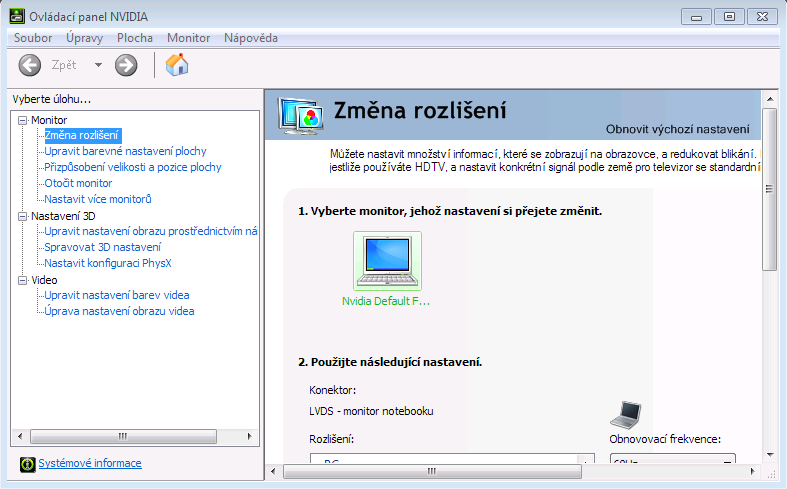This screenshot has width=787, height=489.
Task: Open Upravit nastavení obrazu prostřednictvím náhledu
Action: pos(151,231)
